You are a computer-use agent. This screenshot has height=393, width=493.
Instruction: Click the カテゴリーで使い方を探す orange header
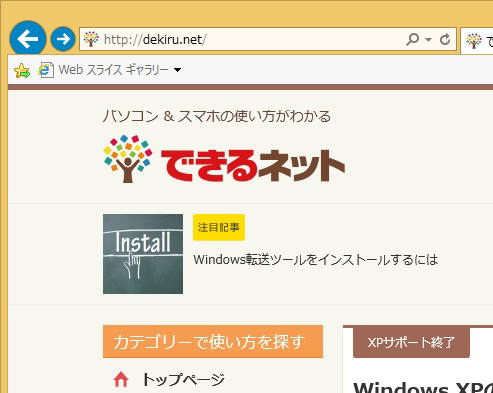coord(213,342)
